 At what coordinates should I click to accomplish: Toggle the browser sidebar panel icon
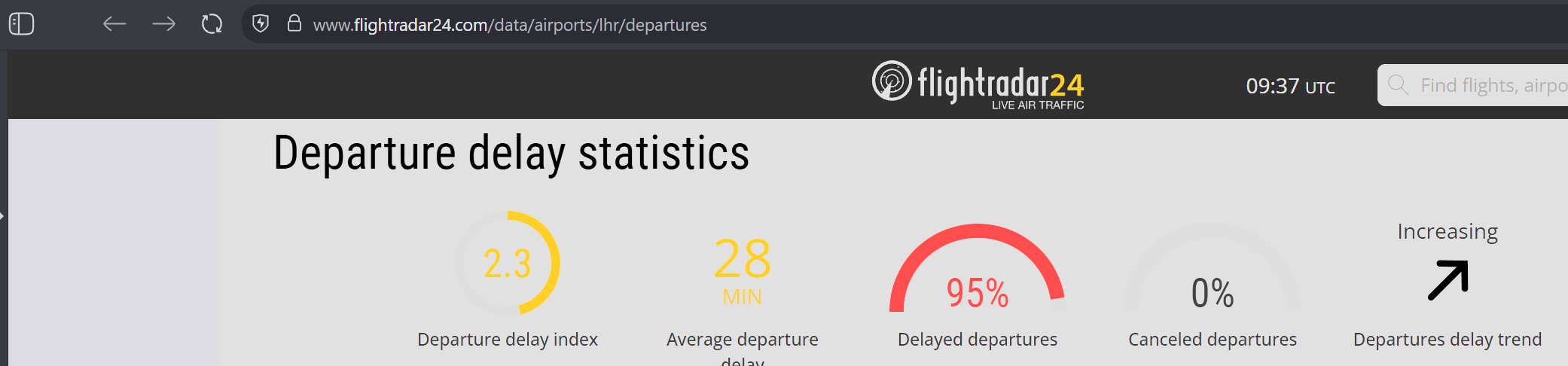pos(22,24)
